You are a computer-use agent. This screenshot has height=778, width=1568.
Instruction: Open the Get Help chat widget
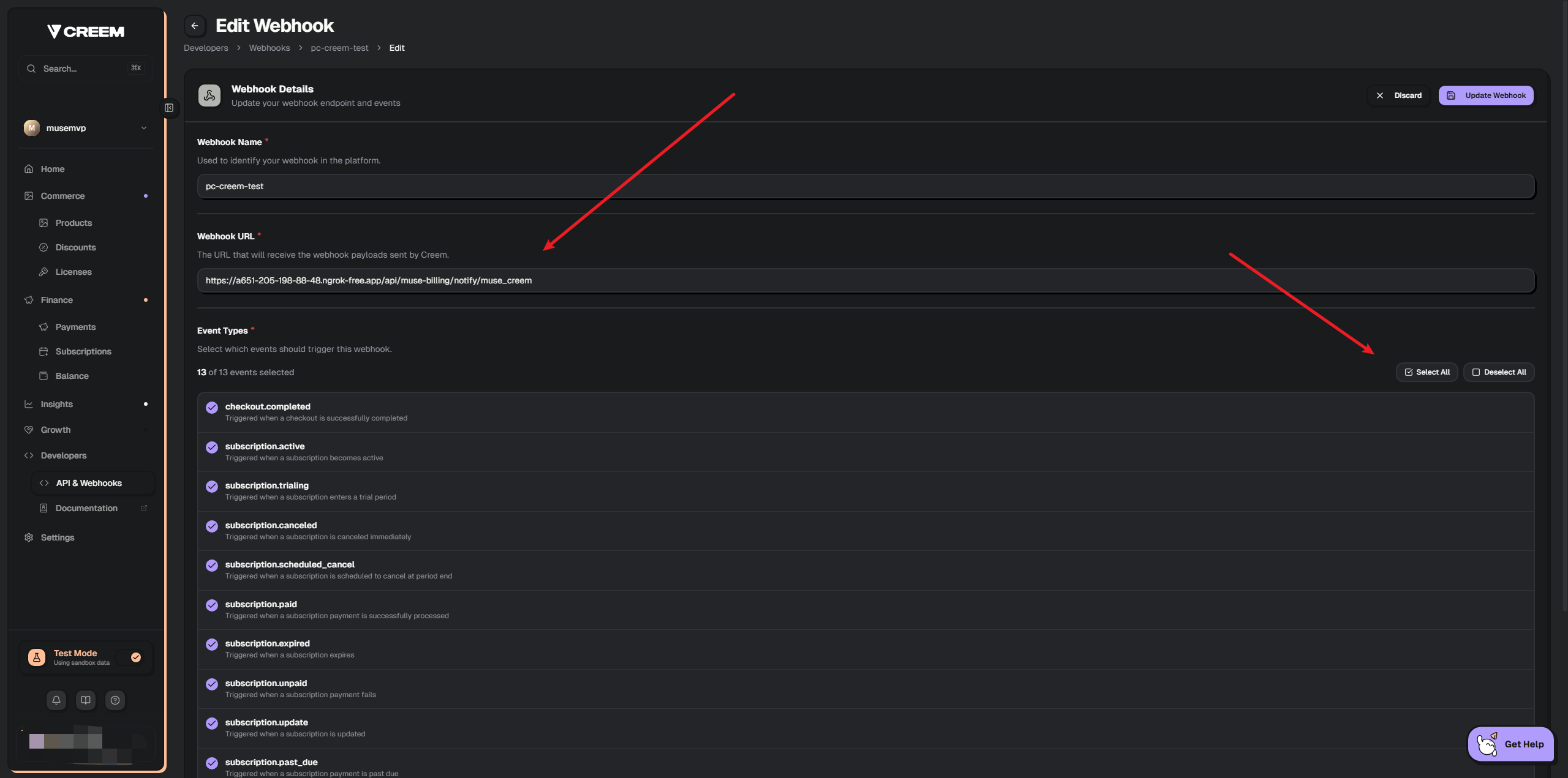tap(1510, 744)
